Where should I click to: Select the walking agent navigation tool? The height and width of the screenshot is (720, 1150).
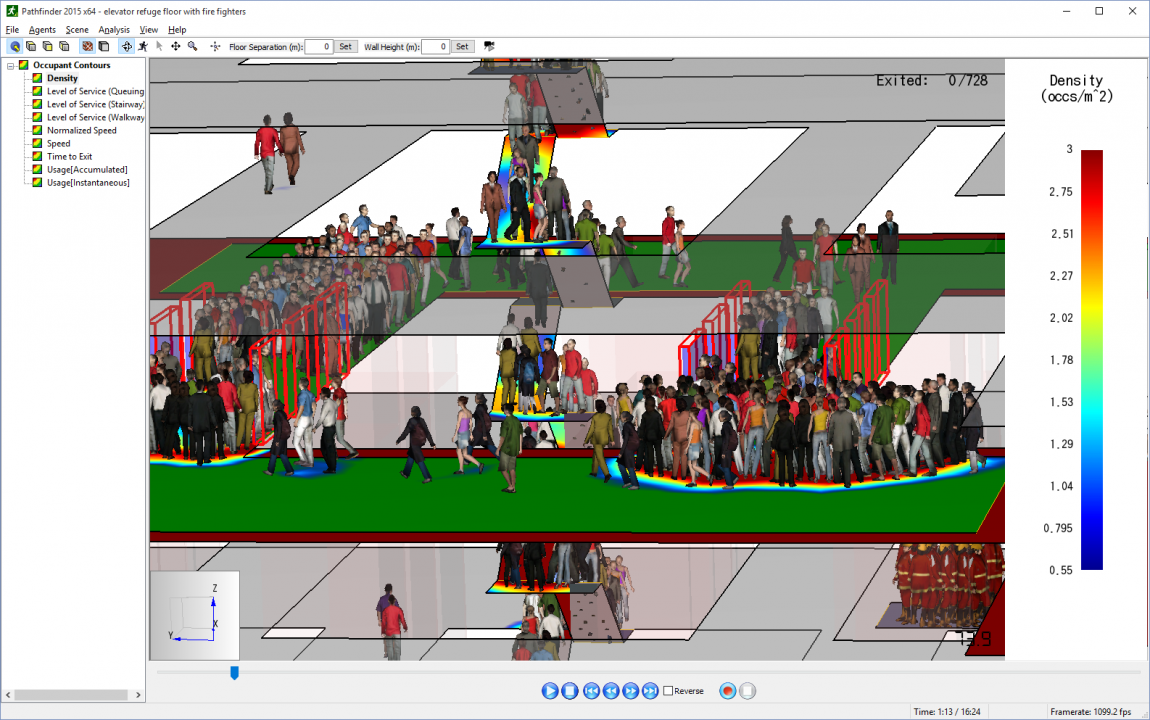click(143, 46)
